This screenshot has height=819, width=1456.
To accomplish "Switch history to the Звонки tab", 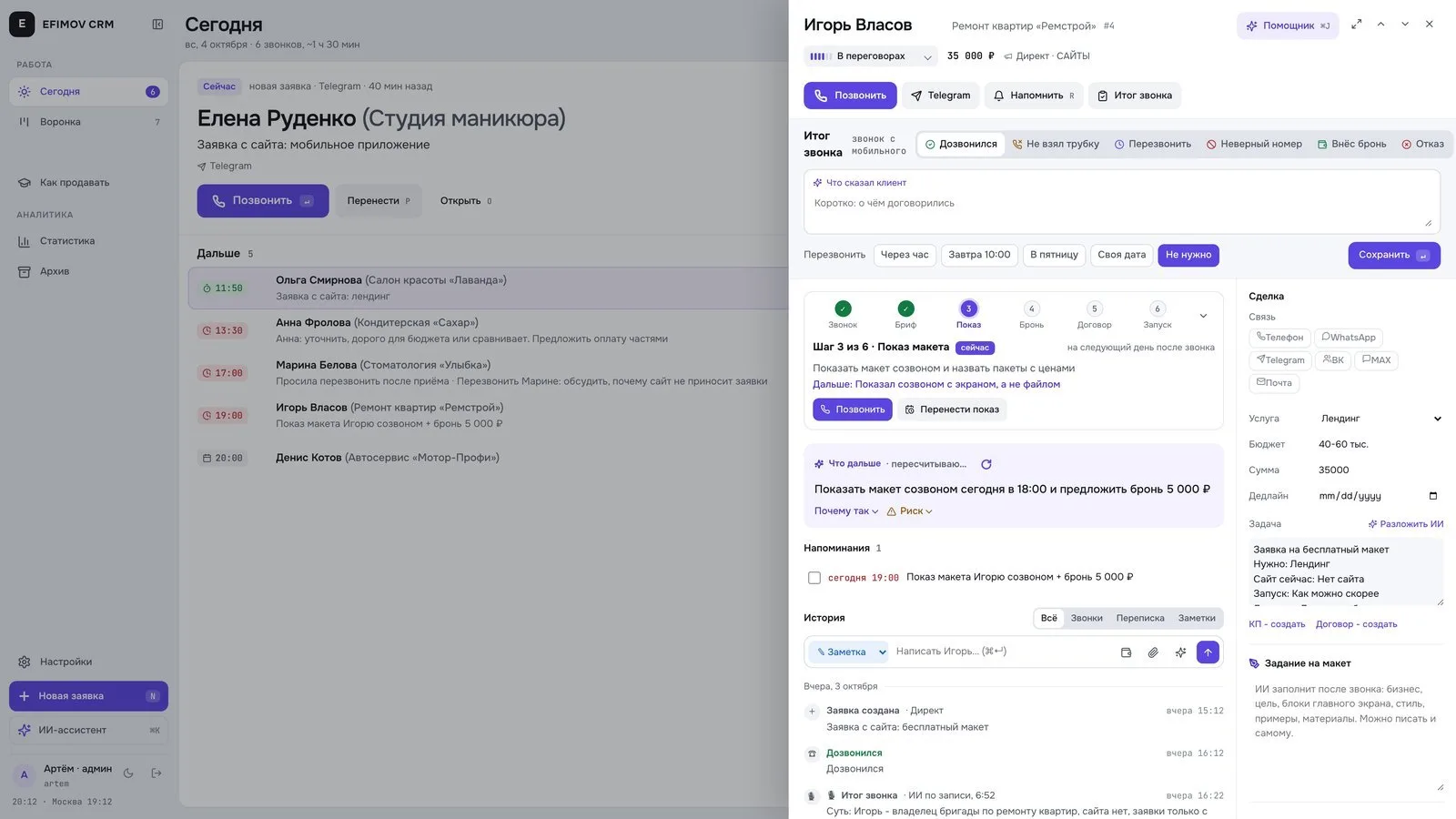I will click(x=1087, y=619).
